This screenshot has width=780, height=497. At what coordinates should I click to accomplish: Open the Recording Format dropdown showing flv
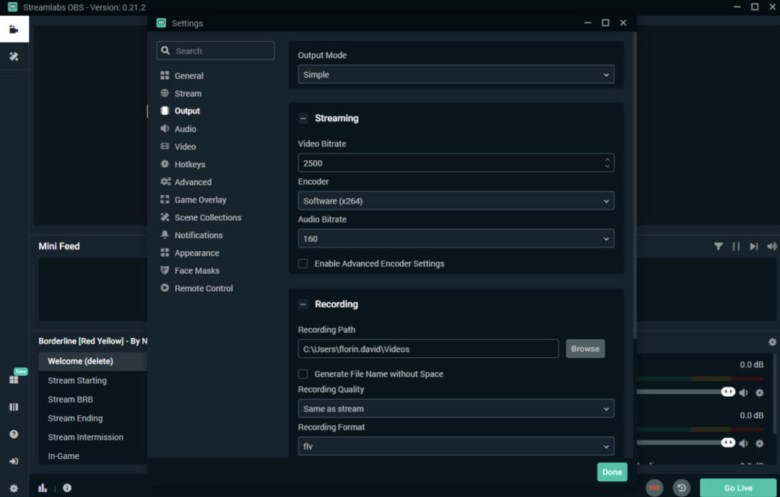pos(456,446)
